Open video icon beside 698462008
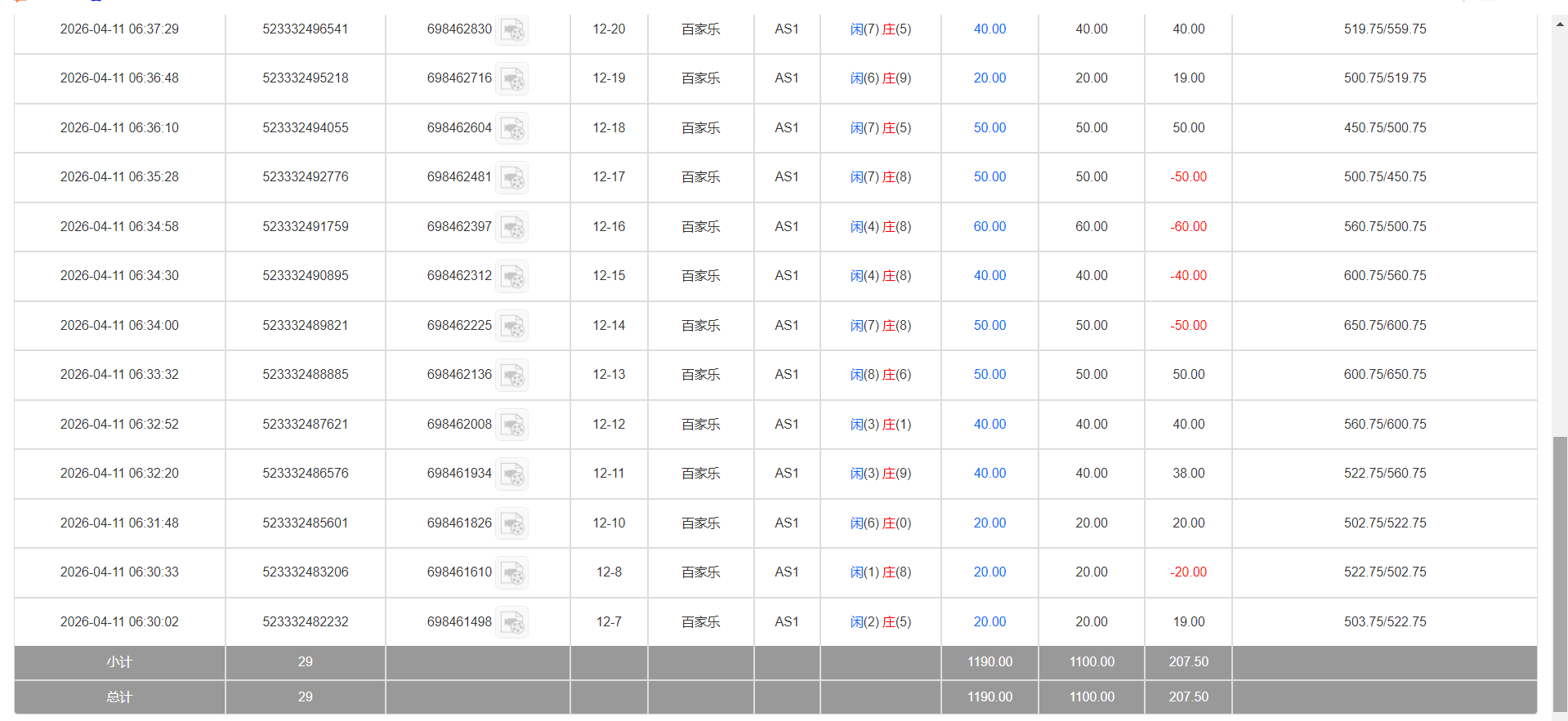This screenshot has height=721, width=1568. 512,425
